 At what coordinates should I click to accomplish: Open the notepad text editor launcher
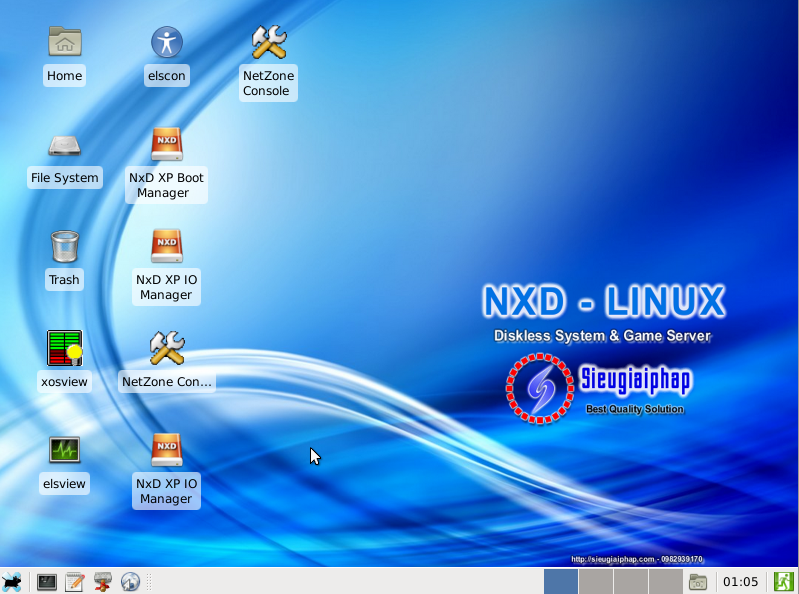tap(75, 582)
